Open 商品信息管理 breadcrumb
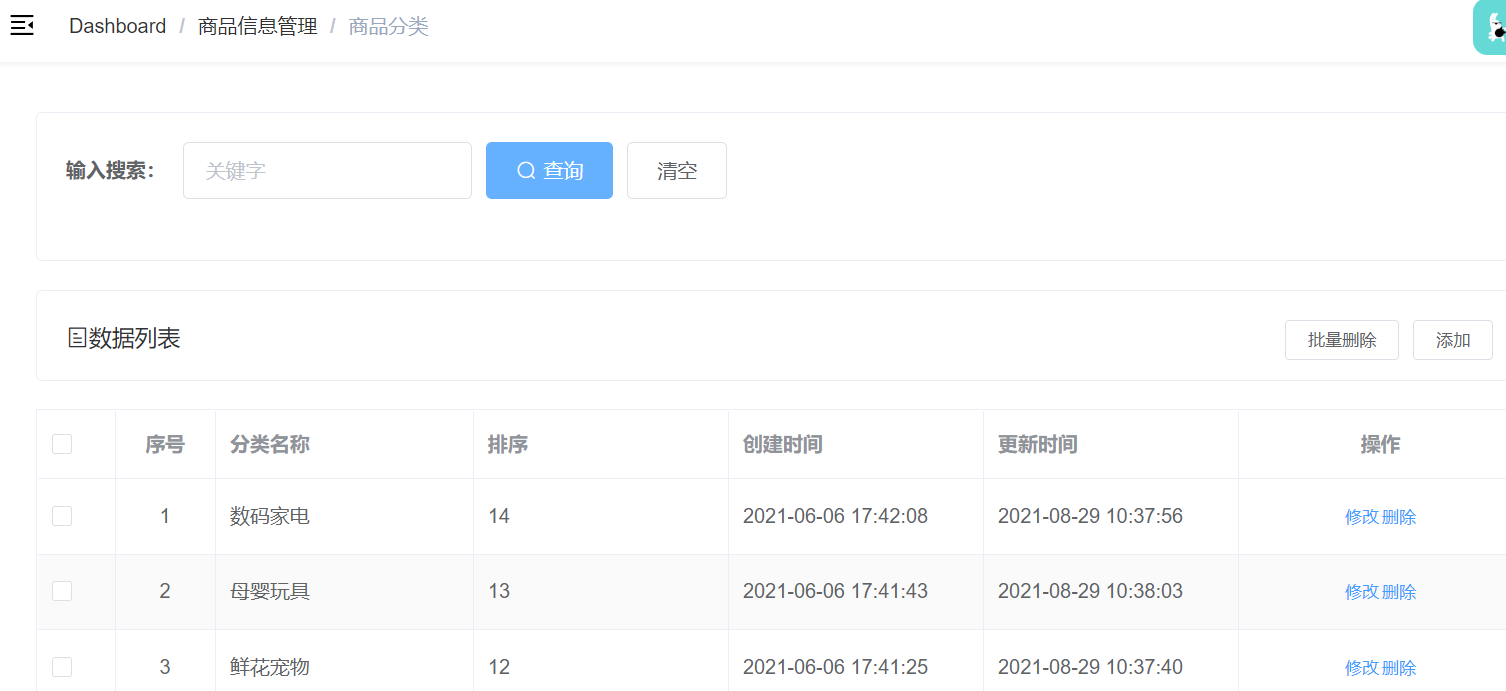This screenshot has height=691, width=1506. coord(257,26)
